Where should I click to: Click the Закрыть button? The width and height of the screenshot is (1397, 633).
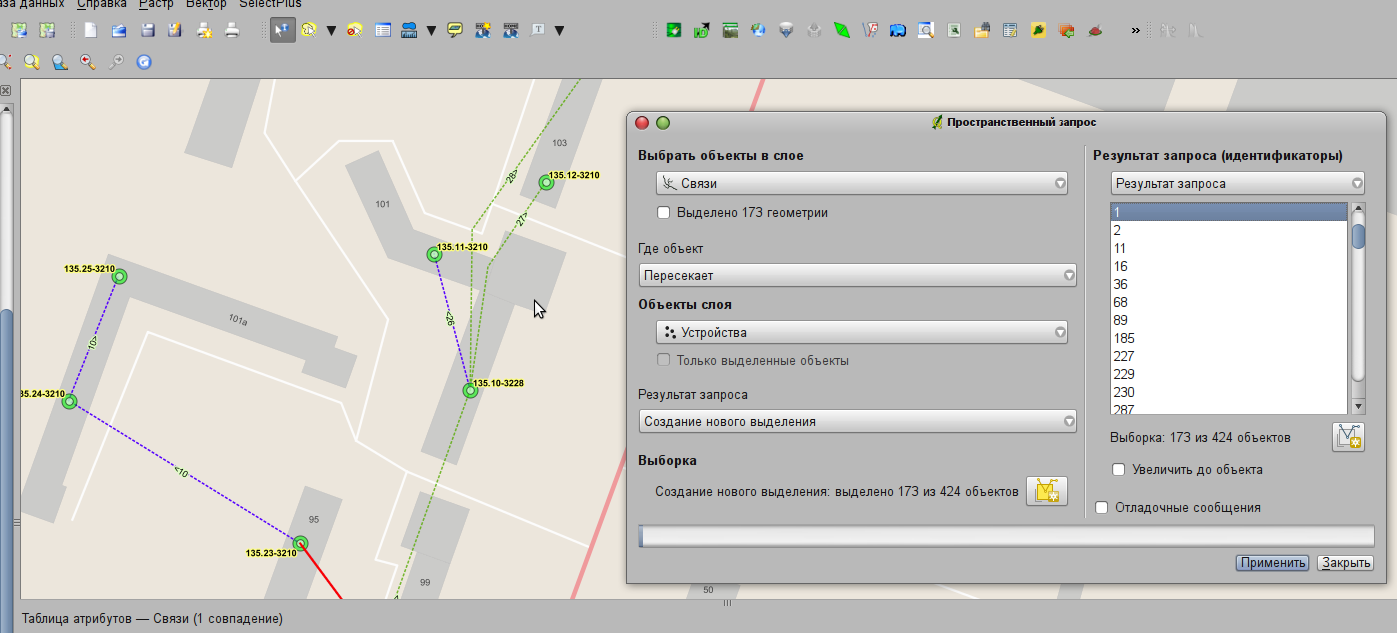1345,563
